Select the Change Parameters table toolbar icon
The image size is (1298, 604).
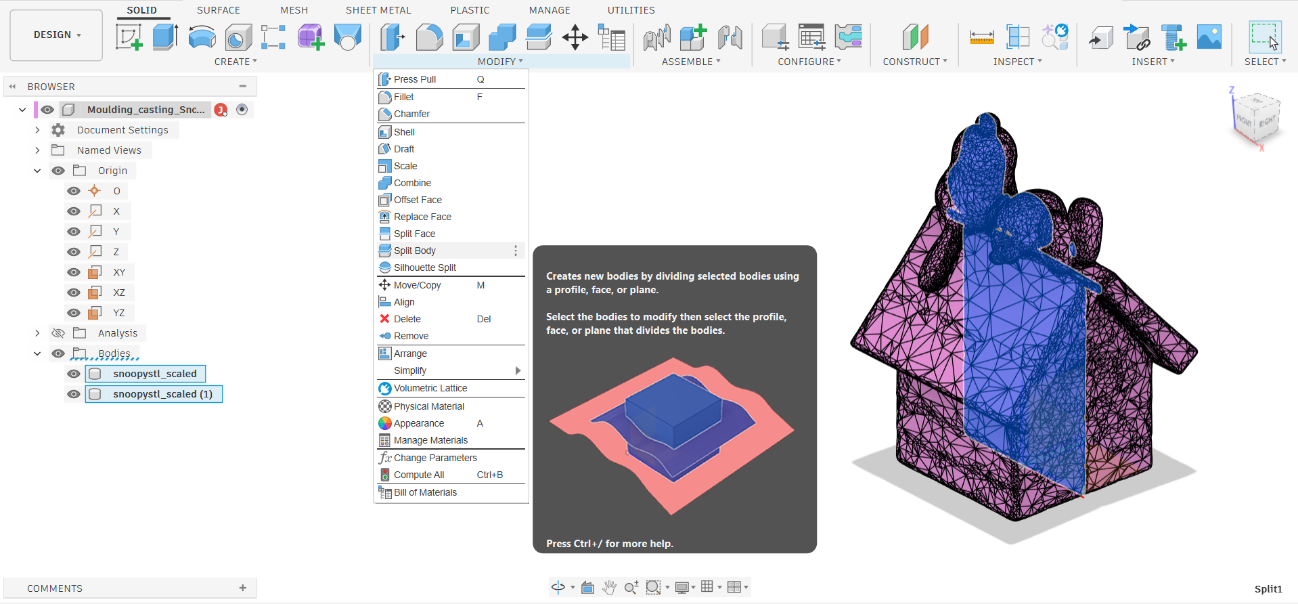pyautogui.click(x=611, y=38)
